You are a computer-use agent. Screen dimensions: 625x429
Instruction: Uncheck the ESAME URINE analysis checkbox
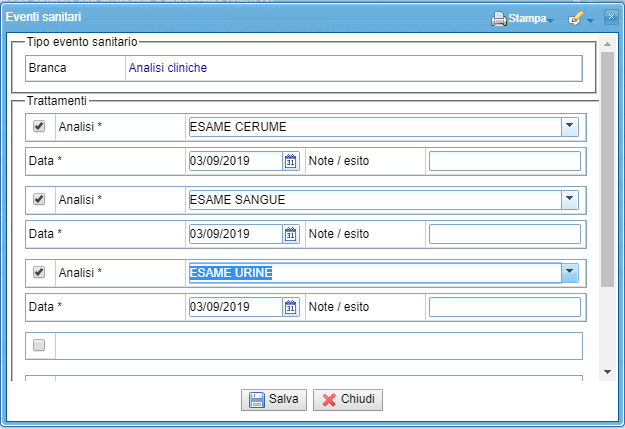point(39,272)
